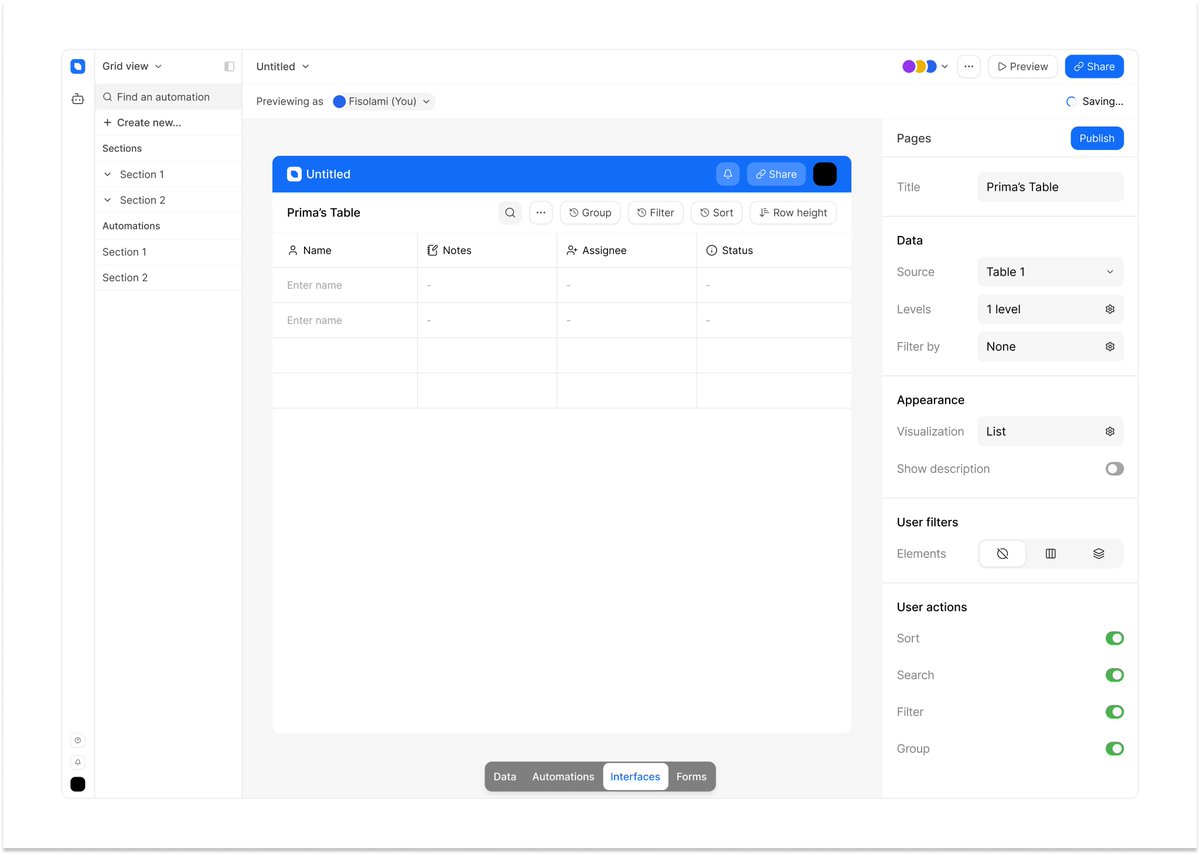Image resolution: width=1200 pixels, height=855 pixels.
Task: Click the Untitled logo icon in blue header
Action: tap(294, 174)
